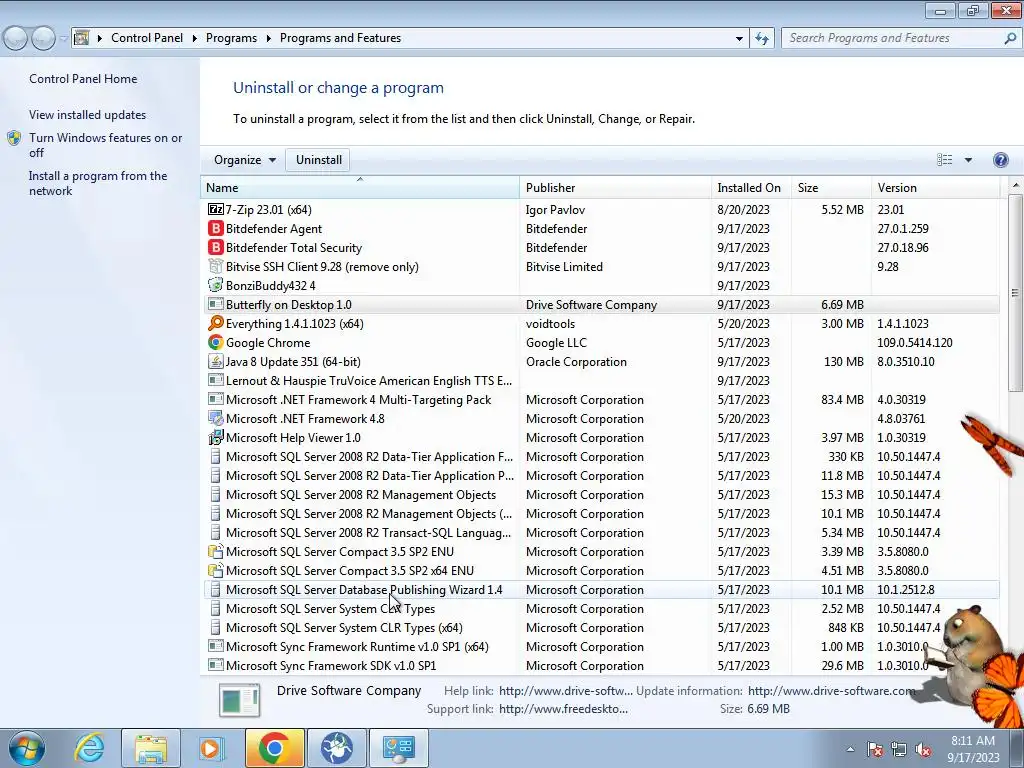This screenshot has width=1024, height=768.
Task: Go to Control Panel Home
Action: click(83, 79)
